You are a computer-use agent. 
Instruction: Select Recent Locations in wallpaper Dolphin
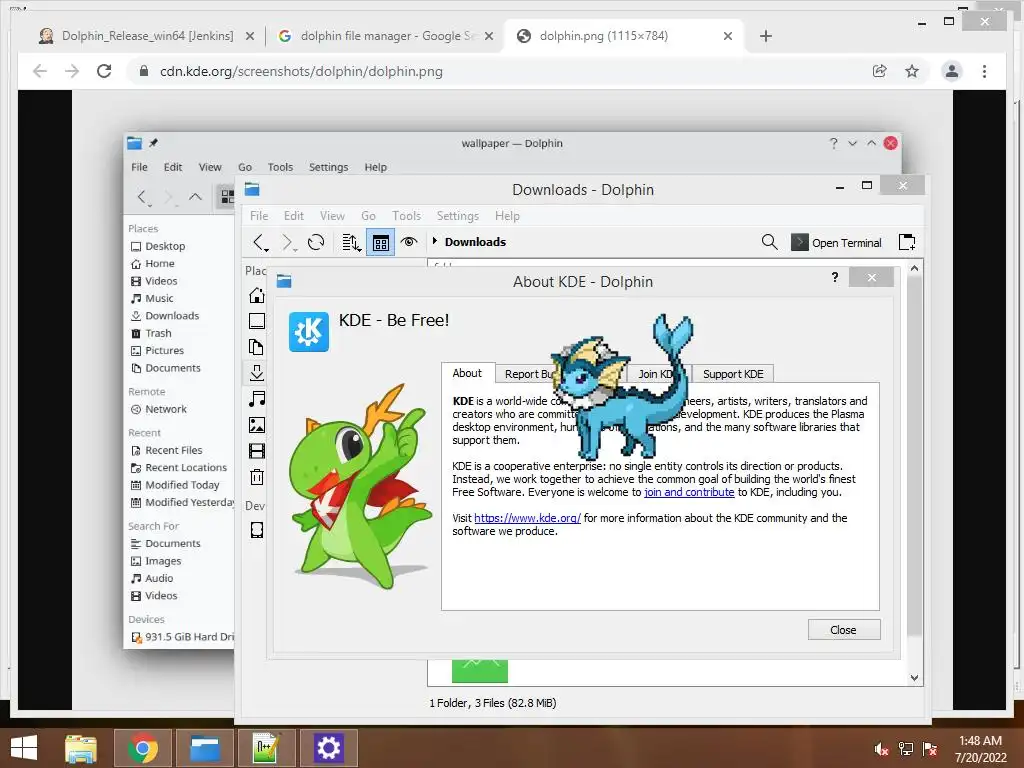[x=179, y=468]
